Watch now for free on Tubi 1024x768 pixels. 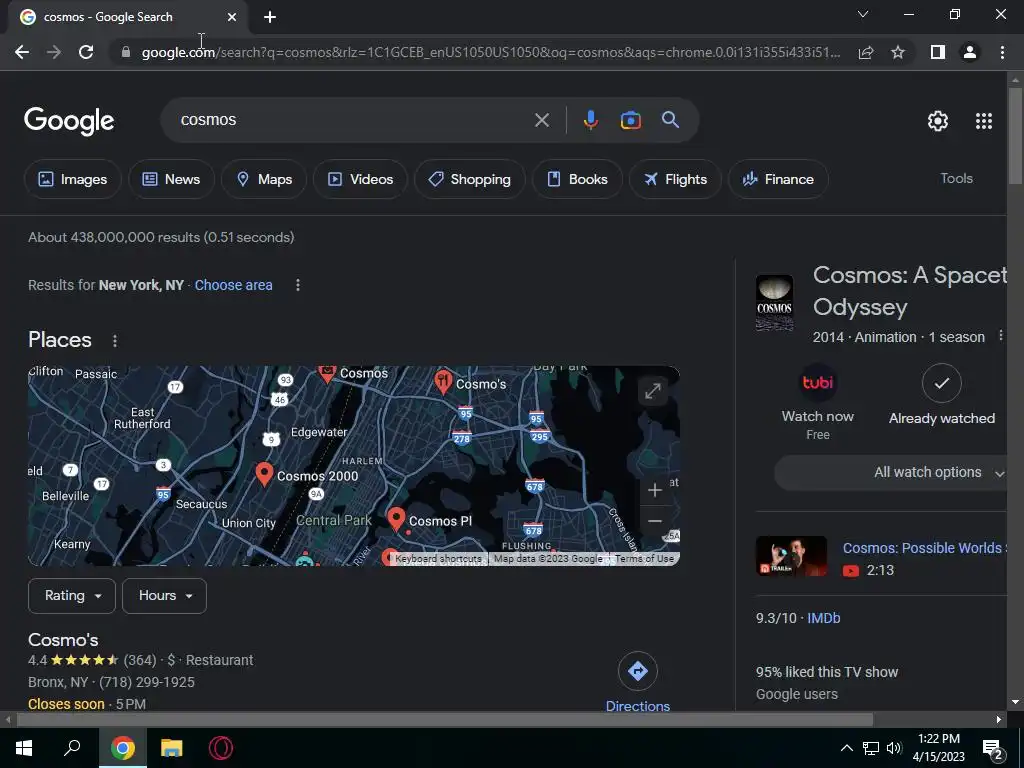pos(818,402)
